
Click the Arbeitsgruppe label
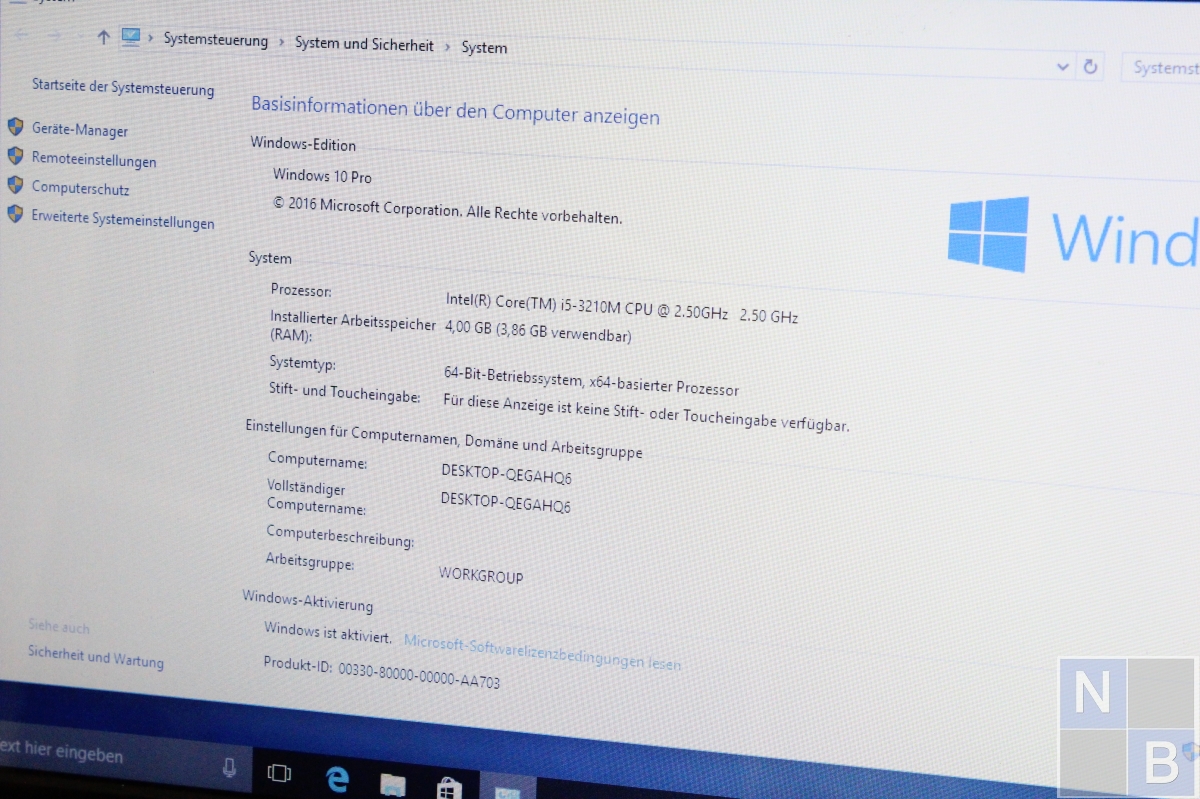309,561
